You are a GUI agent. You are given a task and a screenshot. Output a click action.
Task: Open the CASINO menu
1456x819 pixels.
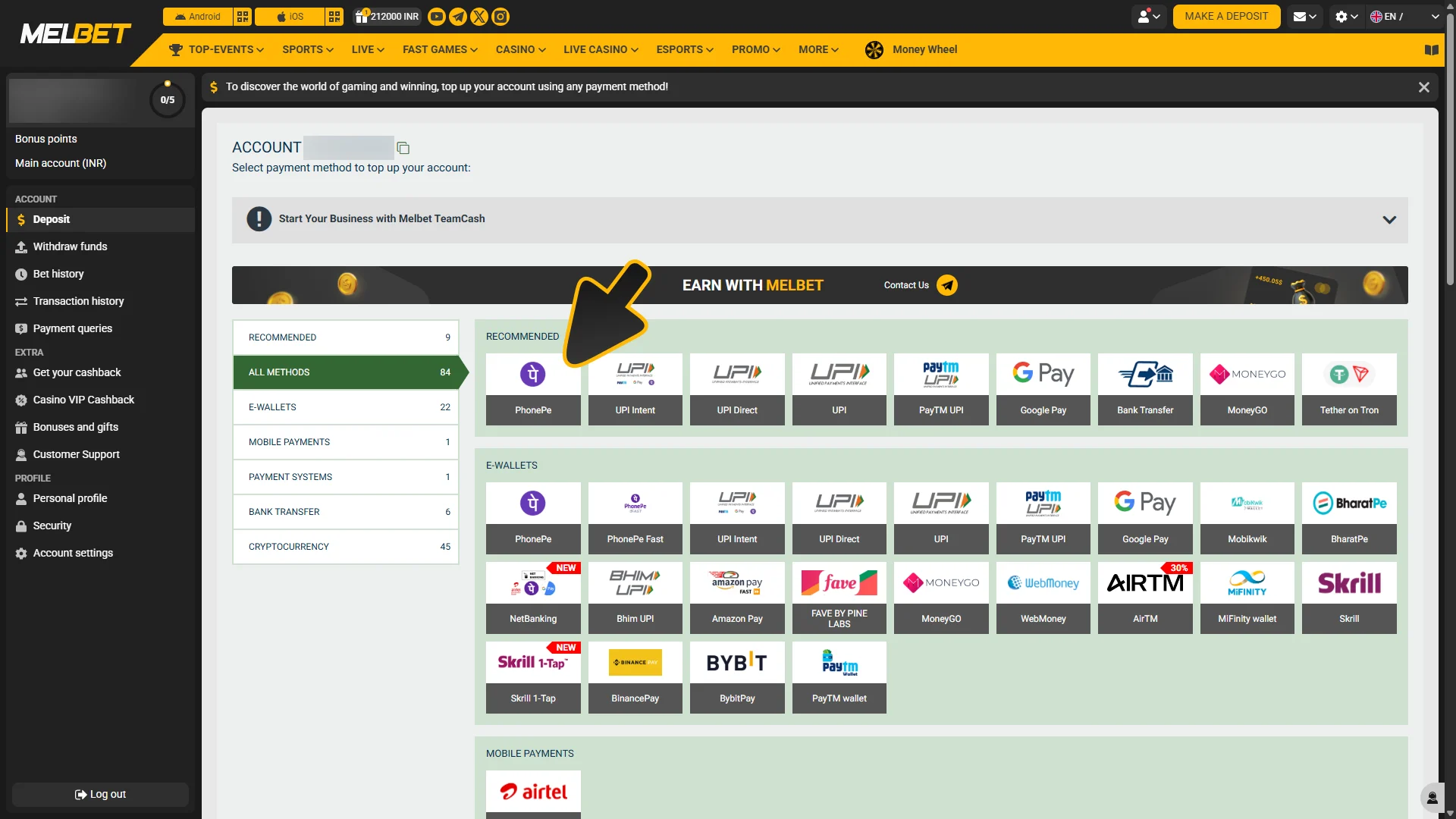pos(521,50)
